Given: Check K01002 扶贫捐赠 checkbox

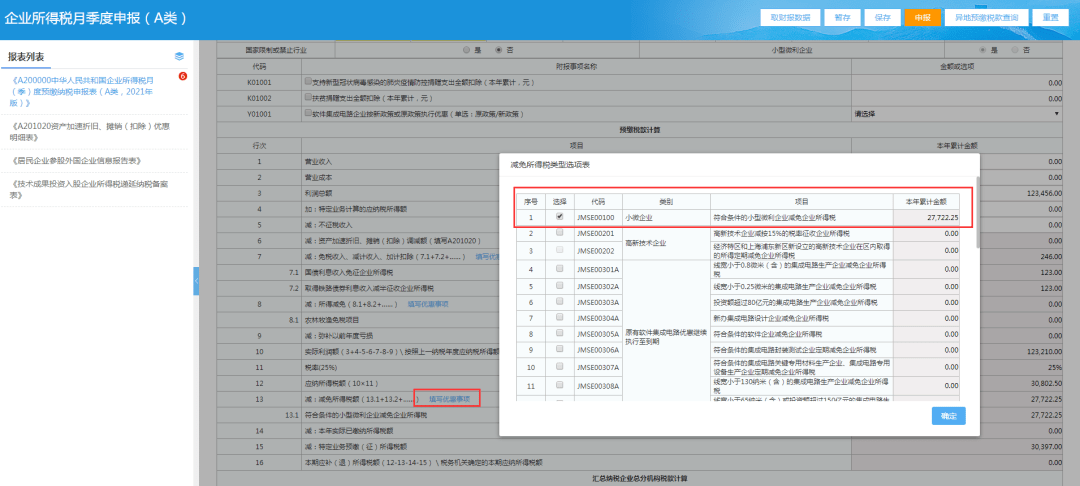Looking at the screenshot, I should tap(308, 98).
